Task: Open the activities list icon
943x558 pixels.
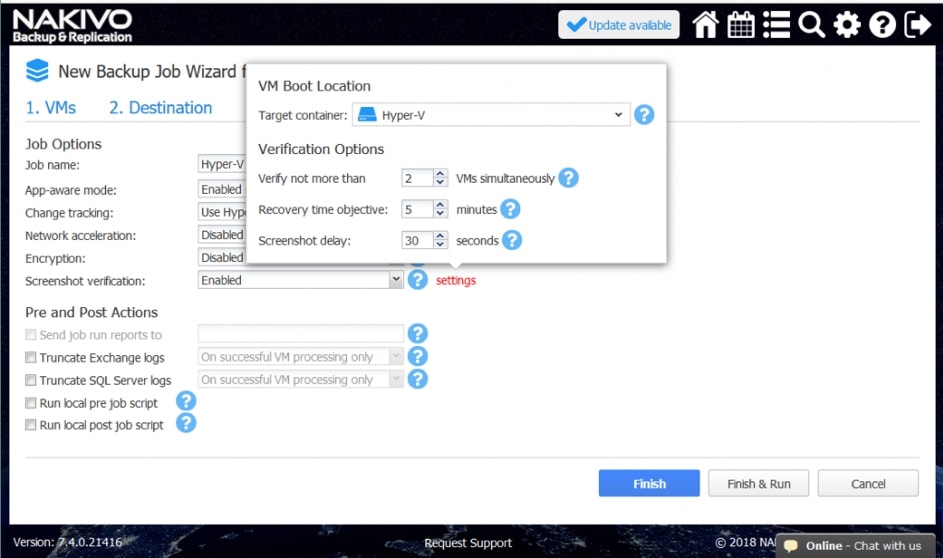Action: click(x=776, y=25)
